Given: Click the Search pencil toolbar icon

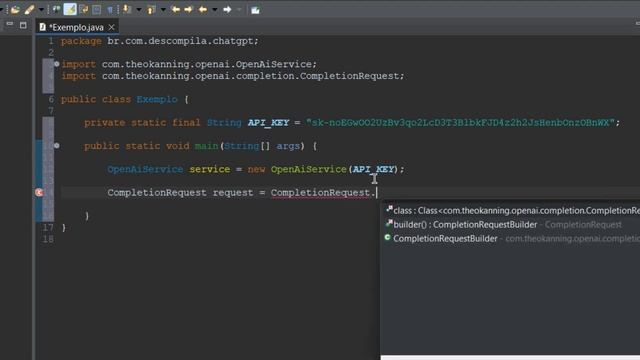Looking at the screenshot, I should click(29, 9).
